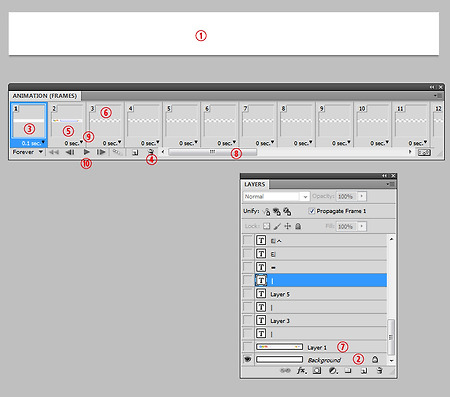The width and height of the screenshot is (450, 397).
Task: Add a layer mask
Action: click(317, 370)
